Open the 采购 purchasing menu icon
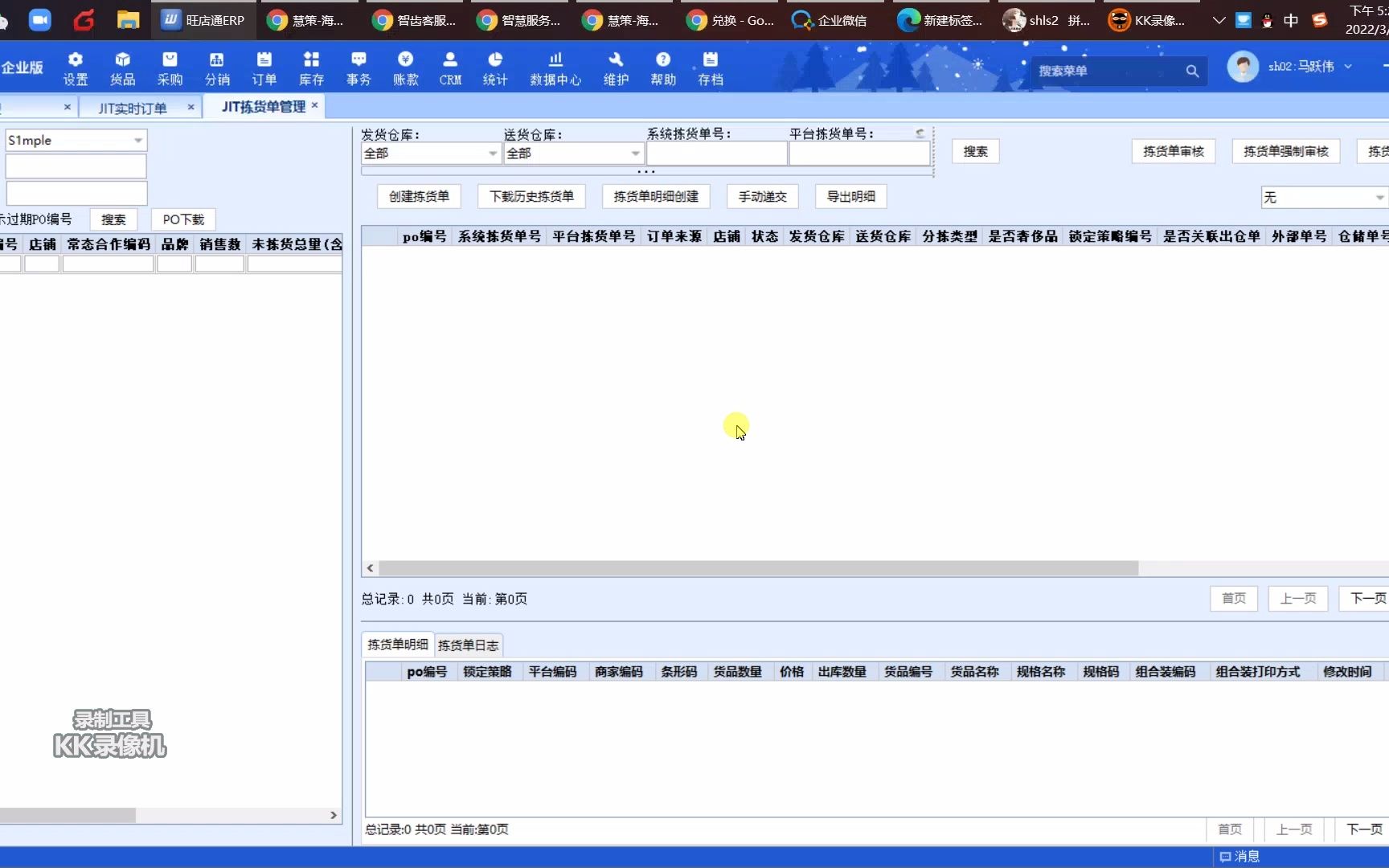Image resolution: width=1389 pixels, height=868 pixels. tap(170, 68)
